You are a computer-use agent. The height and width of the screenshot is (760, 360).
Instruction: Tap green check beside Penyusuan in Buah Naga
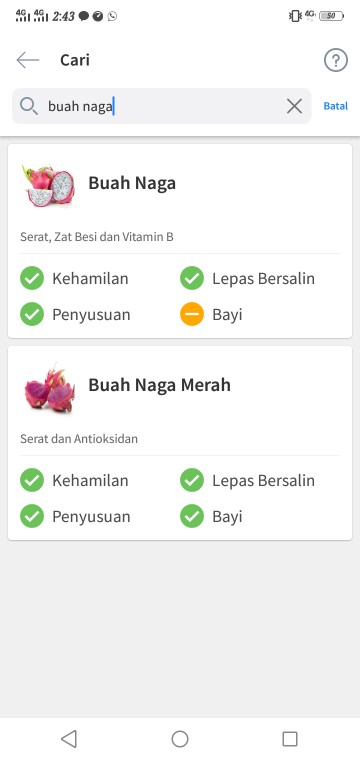point(32,314)
